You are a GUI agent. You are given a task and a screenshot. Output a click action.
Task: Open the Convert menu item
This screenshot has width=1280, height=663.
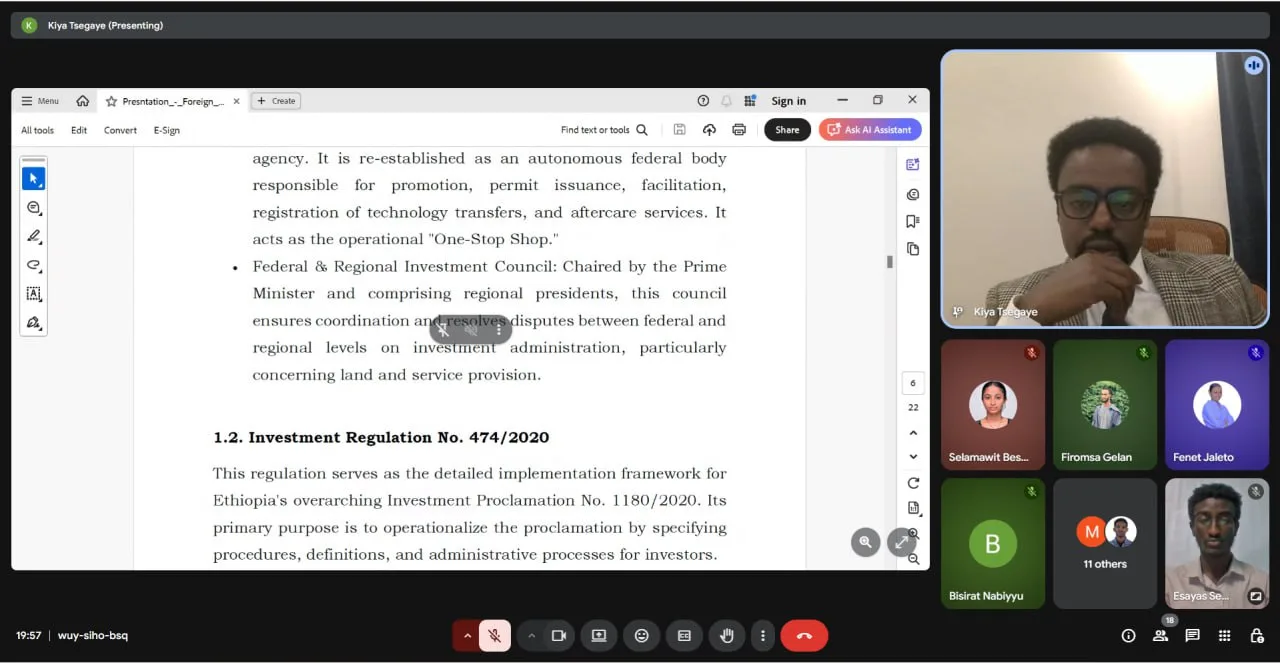[x=120, y=130]
